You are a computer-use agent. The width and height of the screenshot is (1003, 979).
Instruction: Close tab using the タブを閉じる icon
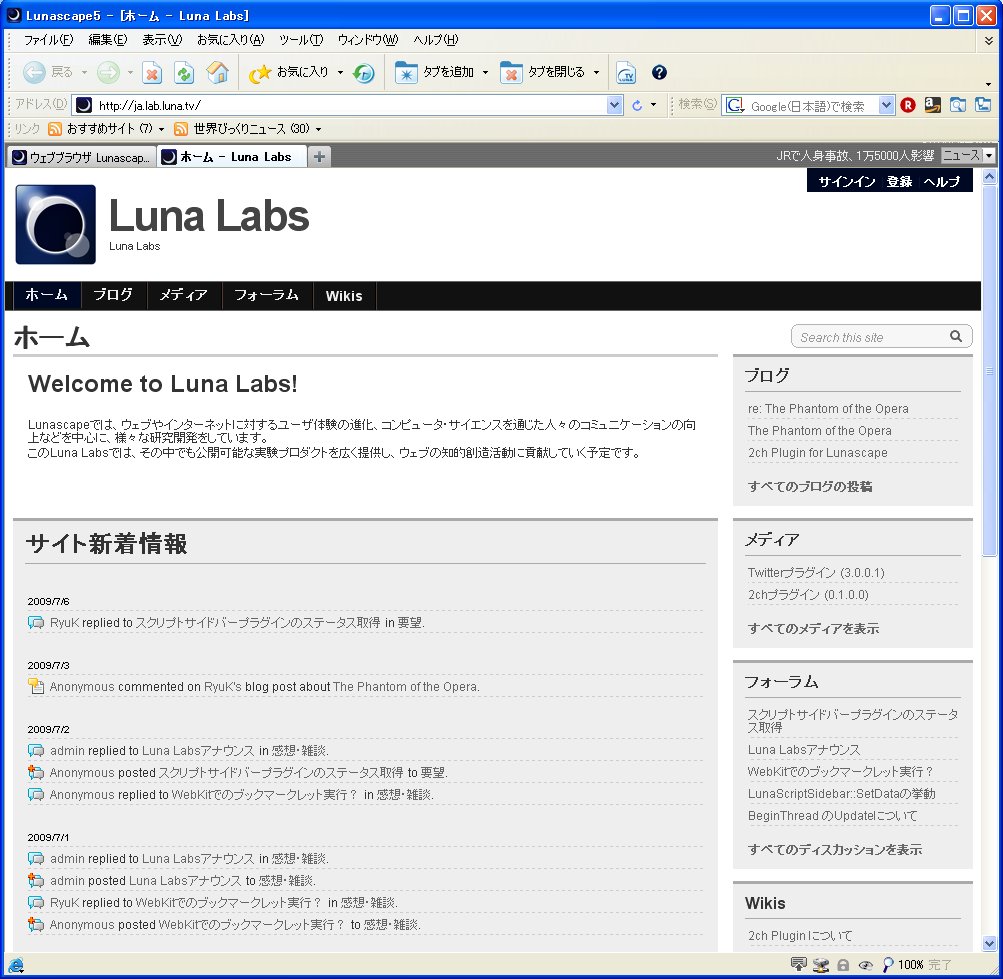[x=510, y=72]
